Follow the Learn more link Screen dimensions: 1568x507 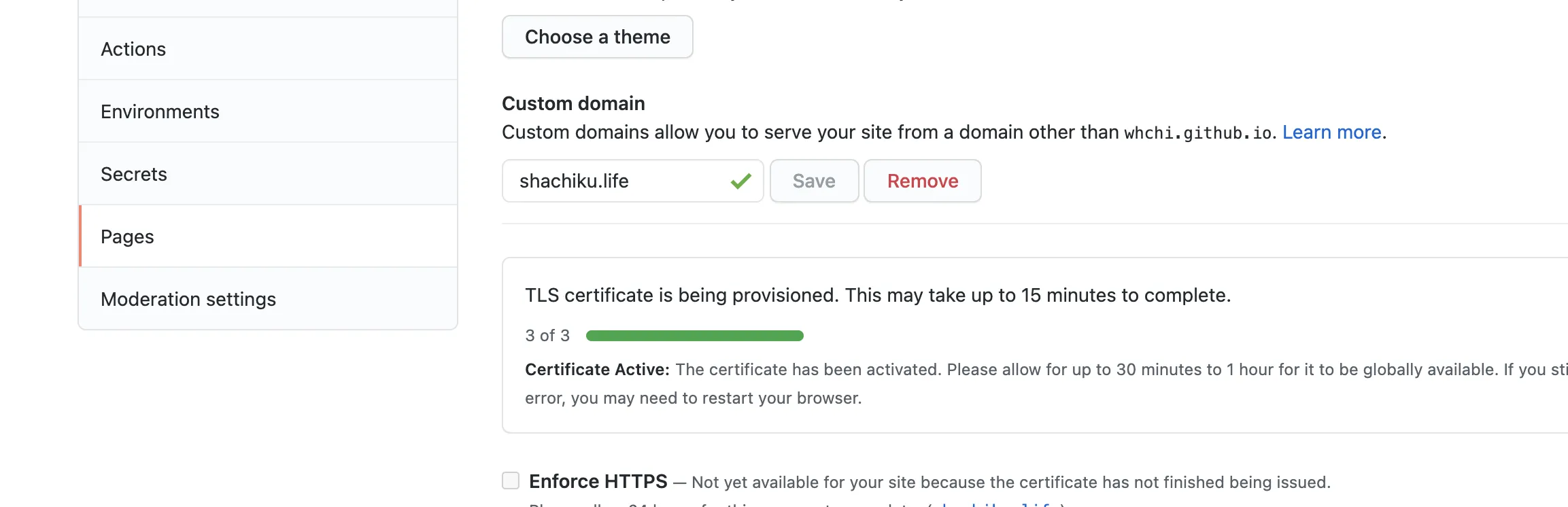point(1331,132)
